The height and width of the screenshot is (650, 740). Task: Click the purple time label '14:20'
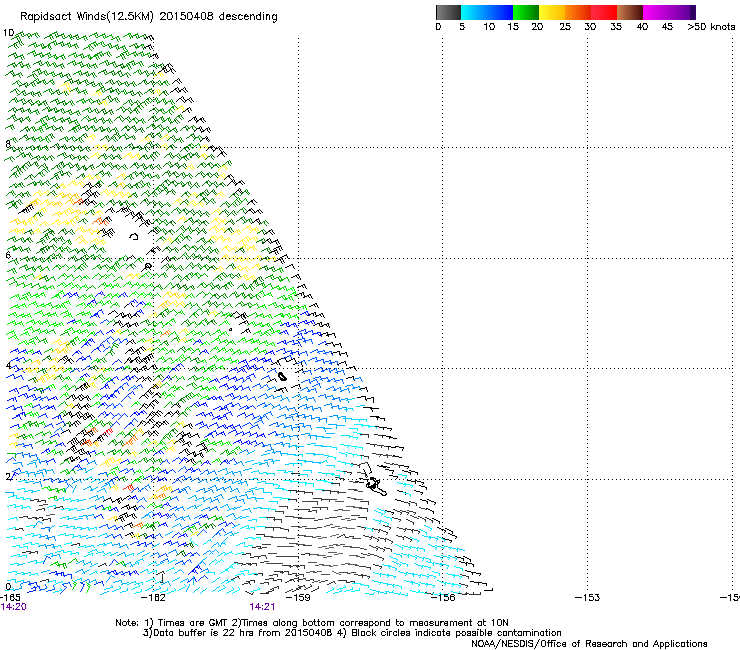[14, 607]
